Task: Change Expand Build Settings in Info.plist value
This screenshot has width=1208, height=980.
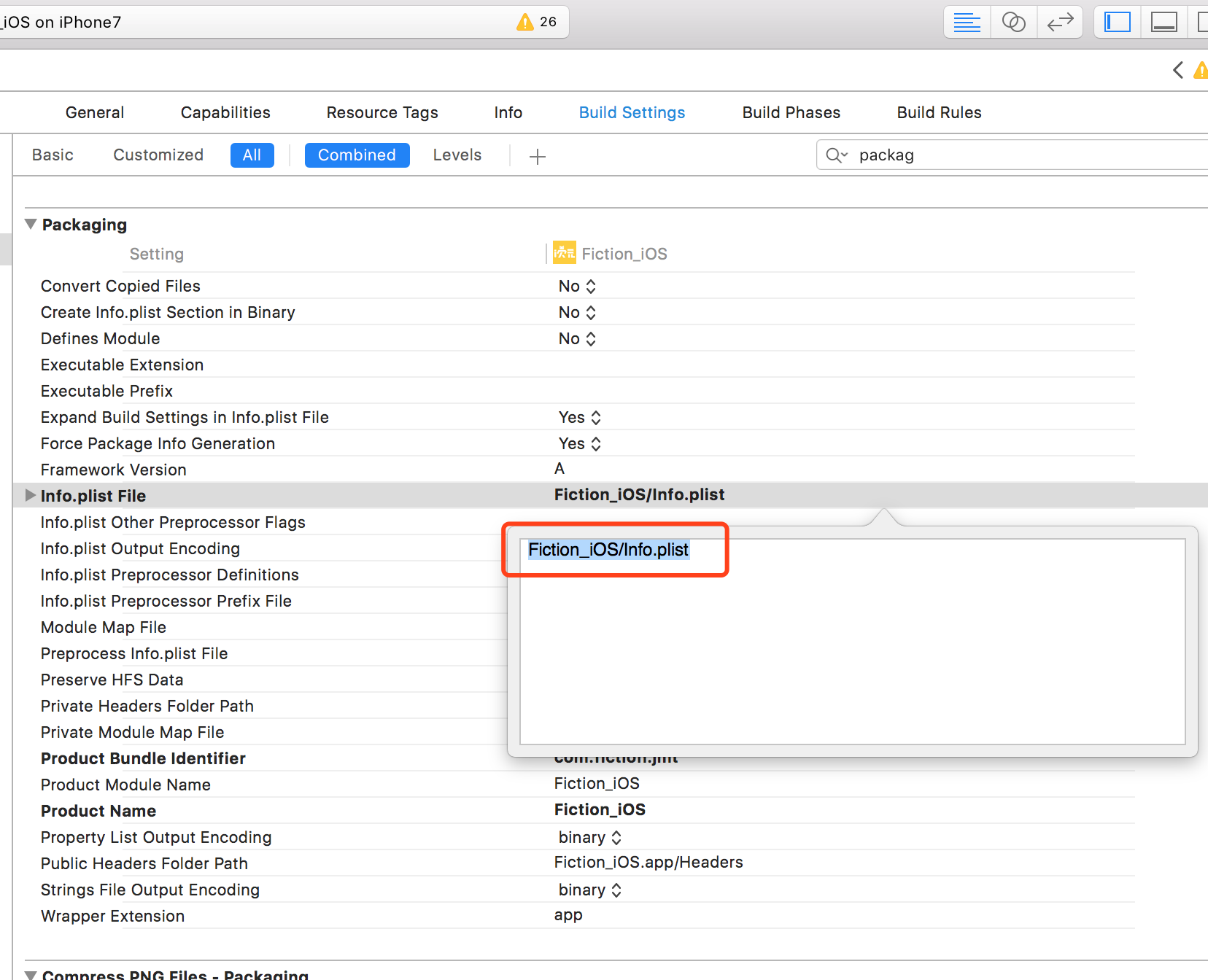Action: point(580,417)
